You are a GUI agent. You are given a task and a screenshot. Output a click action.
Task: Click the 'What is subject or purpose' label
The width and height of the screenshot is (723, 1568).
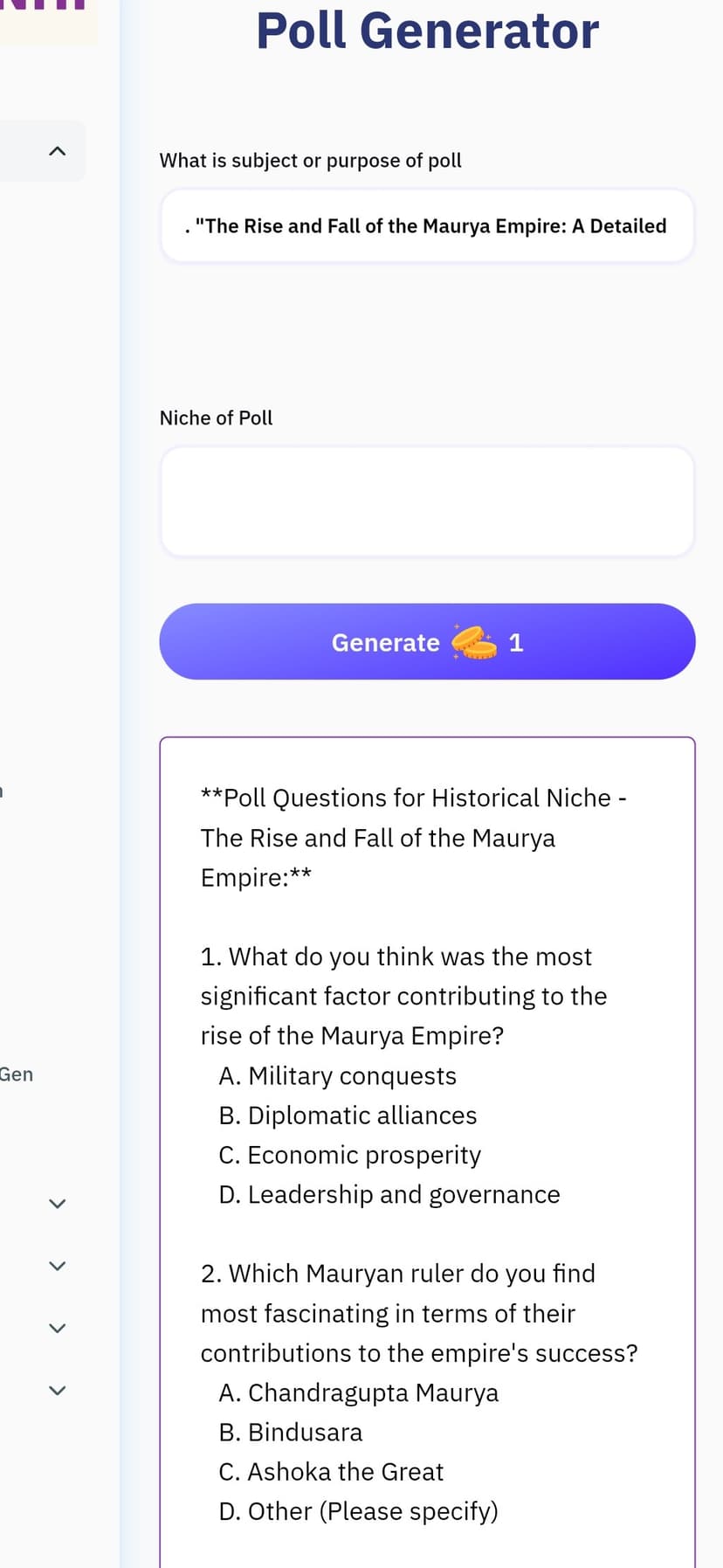(310, 161)
